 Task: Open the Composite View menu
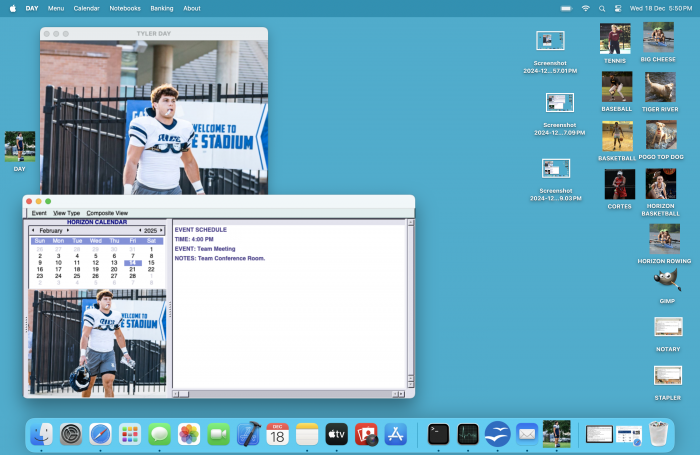107,213
